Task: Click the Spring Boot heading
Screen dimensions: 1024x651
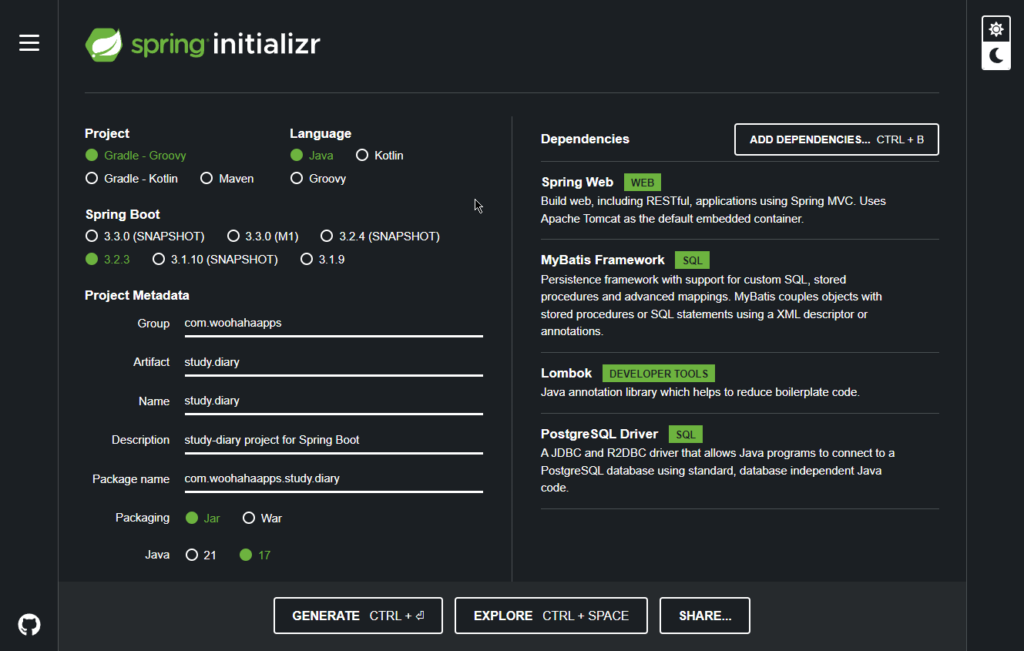Action: (123, 214)
